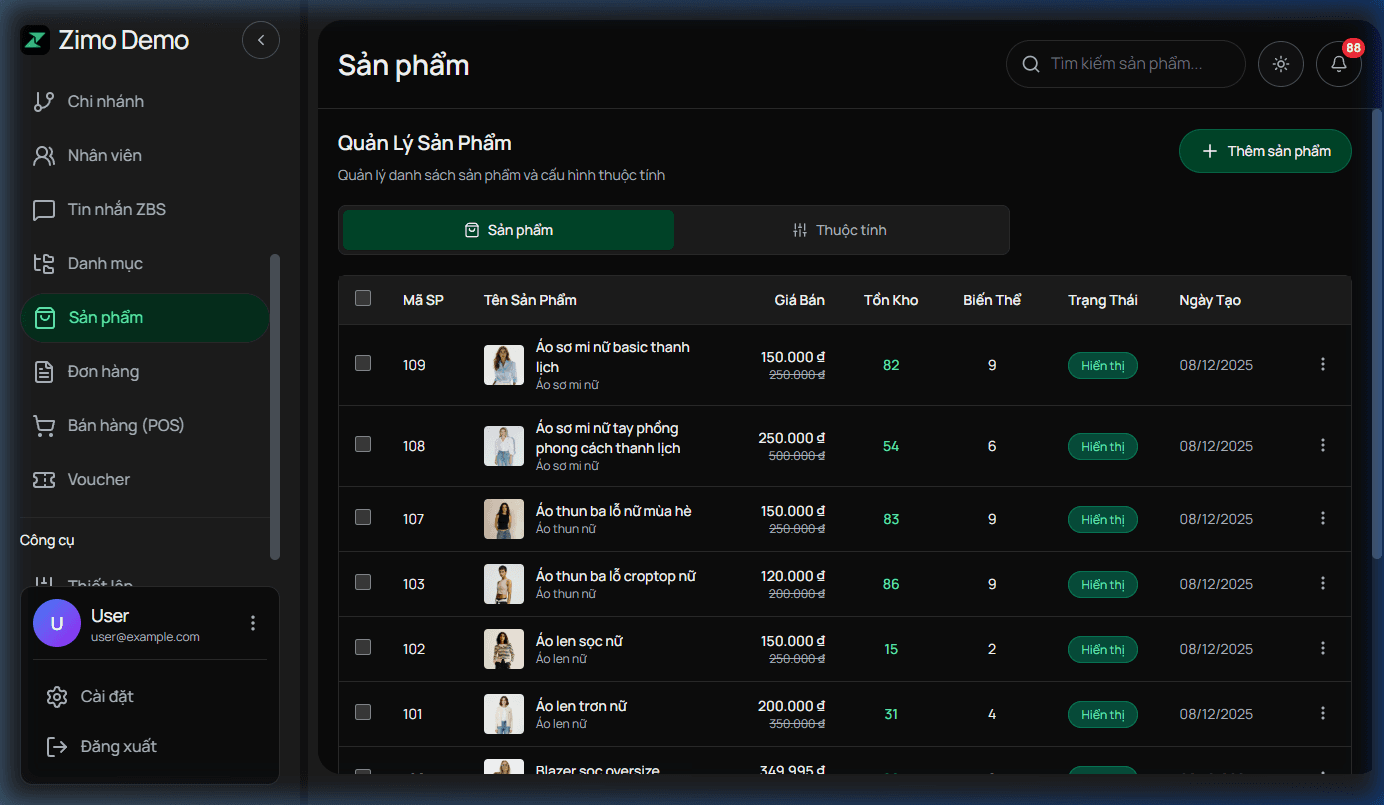Image resolution: width=1384 pixels, height=805 pixels.
Task: Open user account options three-dot menu
Action: (253, 623)
